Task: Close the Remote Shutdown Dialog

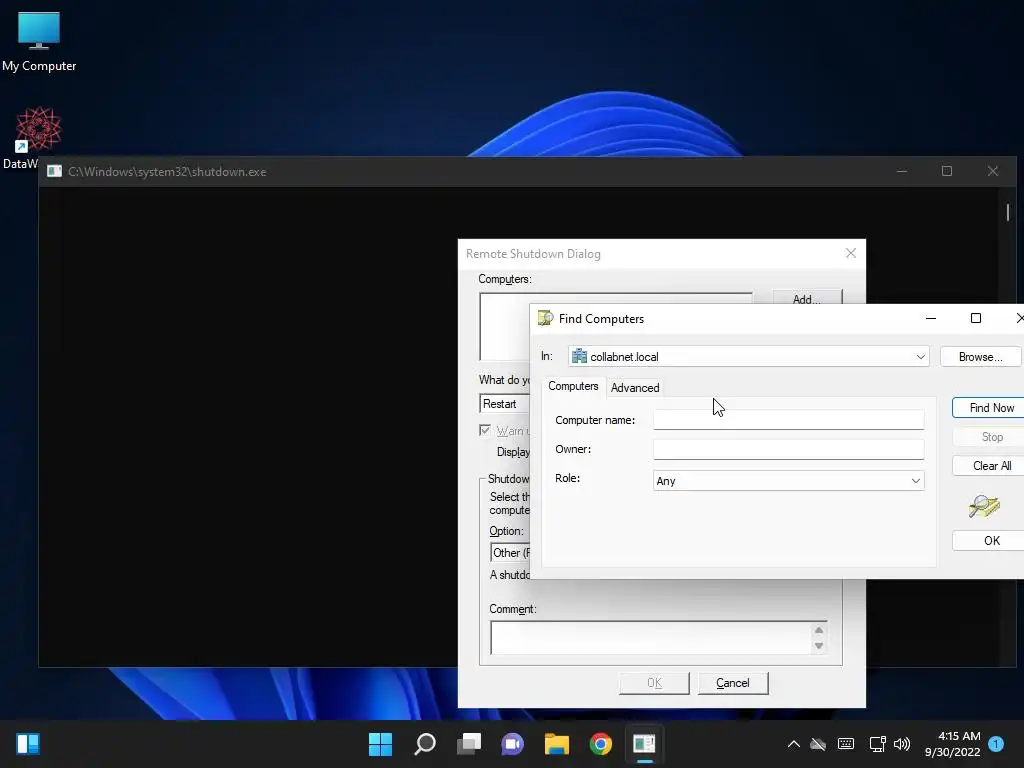Action: coord(850,253)
